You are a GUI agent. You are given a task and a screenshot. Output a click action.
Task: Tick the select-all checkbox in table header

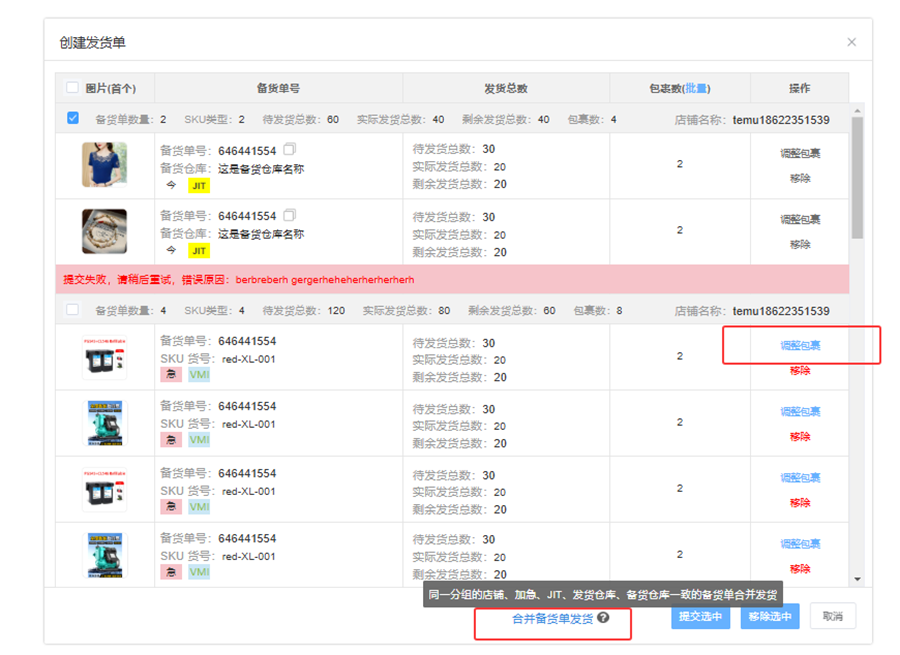click(x=72, y=87)
